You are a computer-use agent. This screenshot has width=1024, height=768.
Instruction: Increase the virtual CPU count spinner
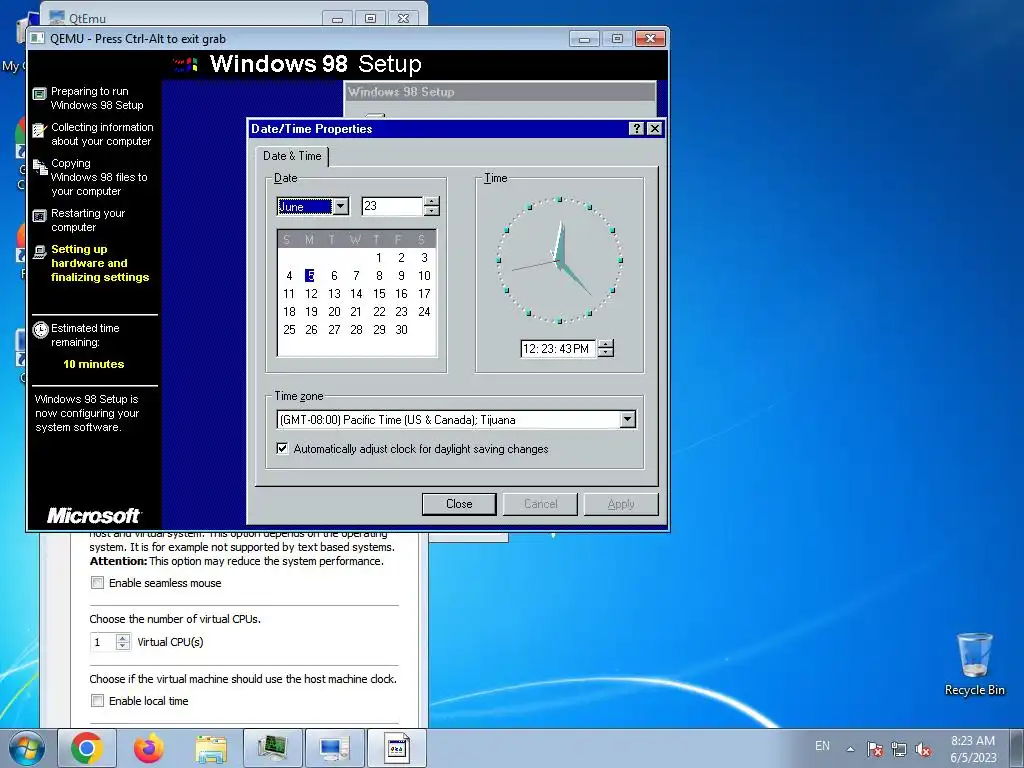(x=123, y=638)
